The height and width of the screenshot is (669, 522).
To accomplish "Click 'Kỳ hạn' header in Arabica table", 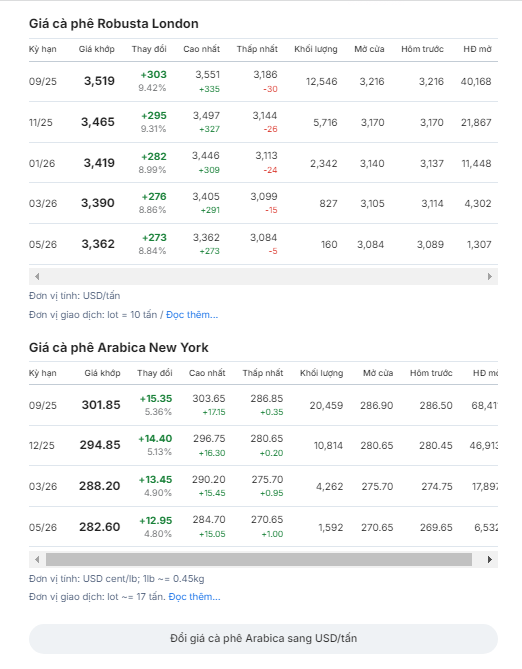I will (x=43, y=373).
